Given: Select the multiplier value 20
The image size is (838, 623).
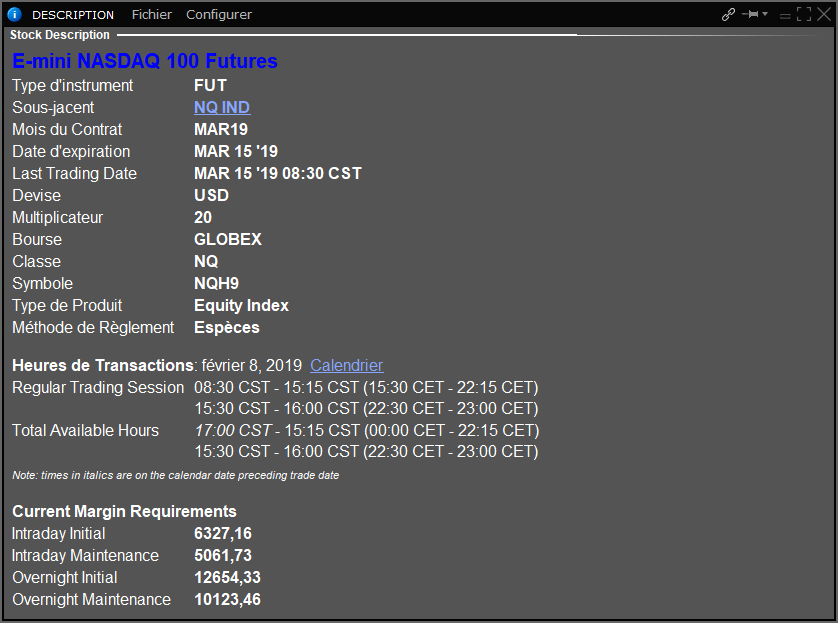Looking at the screenshot, I should [x=203, y=217].
